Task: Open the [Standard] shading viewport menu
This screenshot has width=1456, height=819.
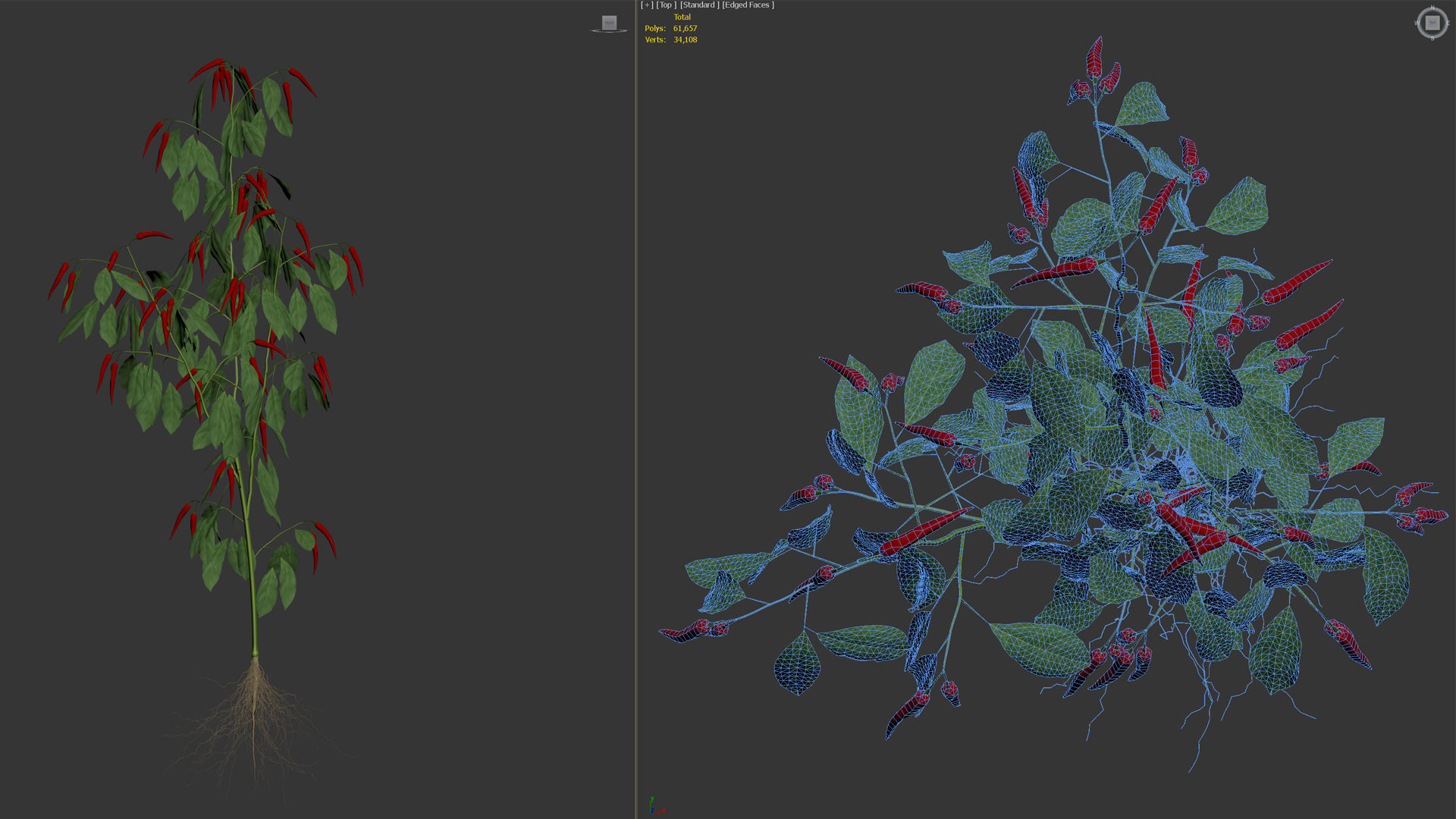Action: click(699, 5)
